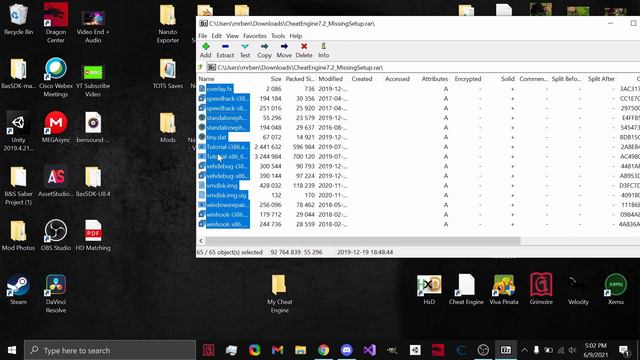Select the TOTS Saves folder icon
The height and width of the screenshot is (360, 640).
[x=168, y=73]
